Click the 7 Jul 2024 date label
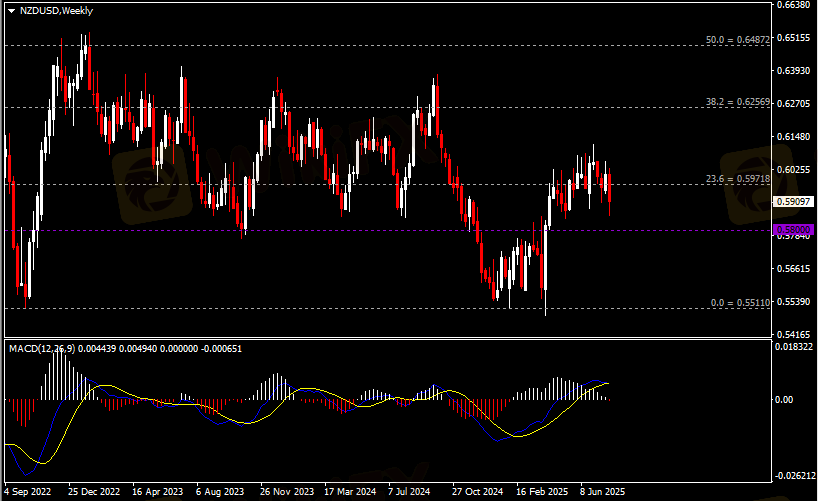 [x=412, y=492]
